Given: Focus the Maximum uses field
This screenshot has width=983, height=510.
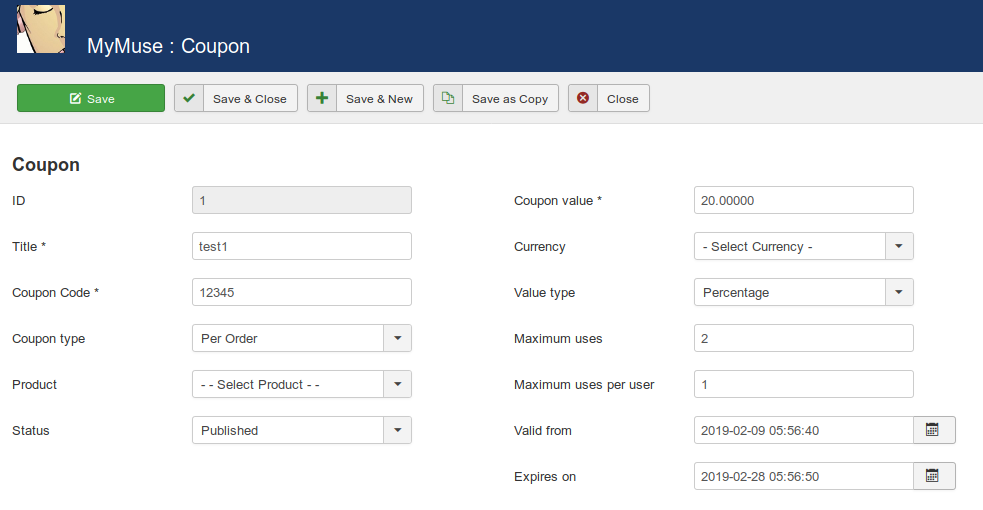Looking at the screenshot, I should pos(804,338).
